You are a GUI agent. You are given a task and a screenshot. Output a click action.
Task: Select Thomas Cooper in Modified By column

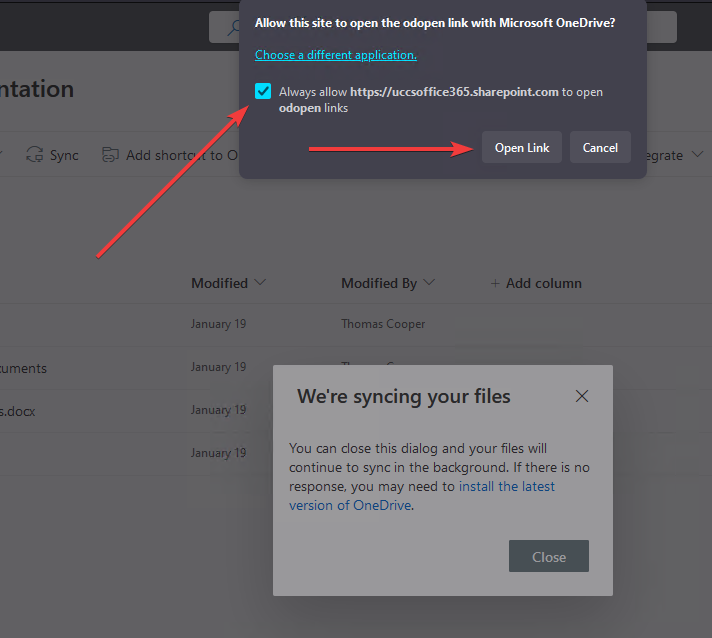(x=383, y=324)
